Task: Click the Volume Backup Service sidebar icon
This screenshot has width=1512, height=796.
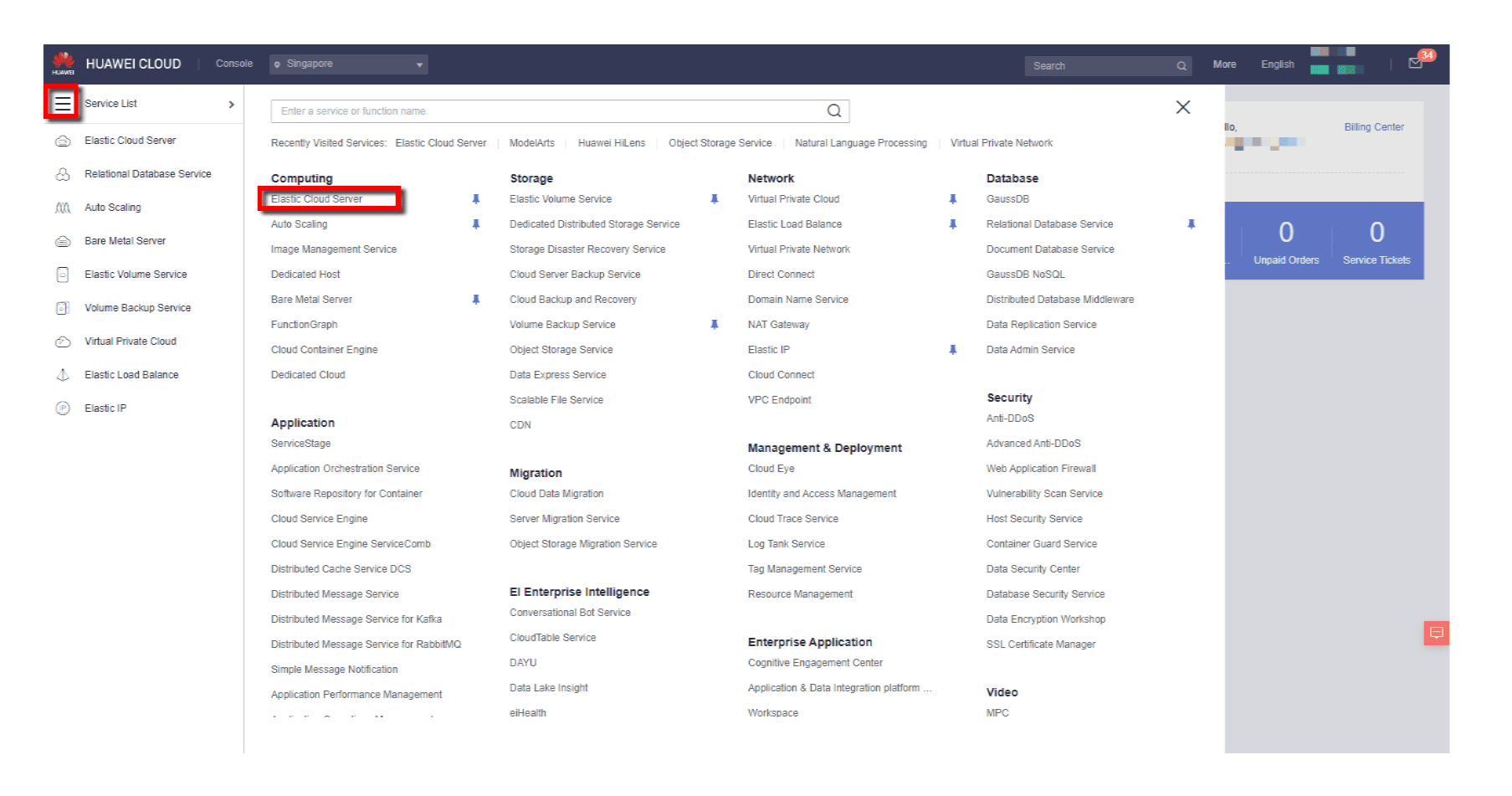Action: (x=63, y=308)
